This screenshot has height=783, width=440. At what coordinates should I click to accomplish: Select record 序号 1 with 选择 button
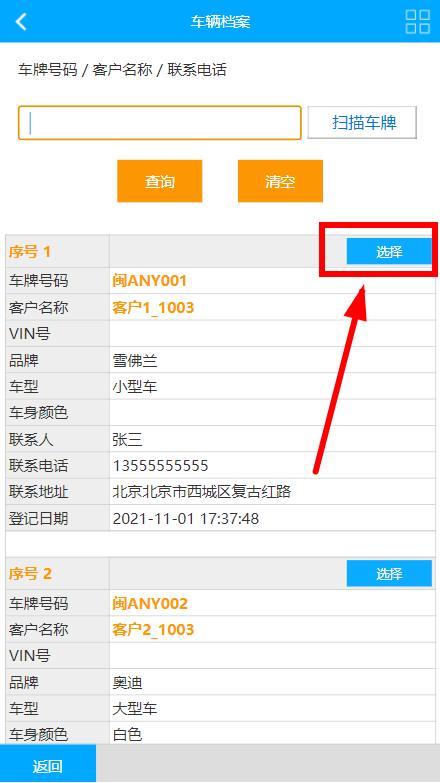click(389, 251)
